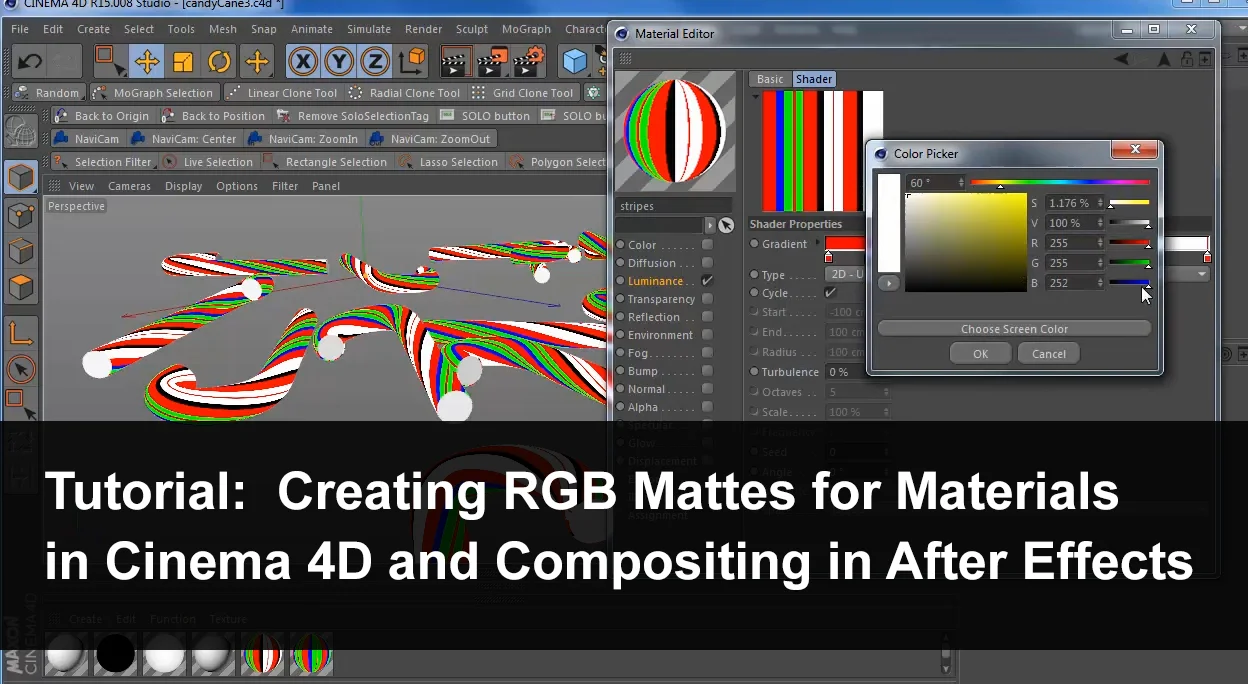Enable the Reflection channel checkbox
Screen dimensions: 1248x684
(x=707, y=317)
